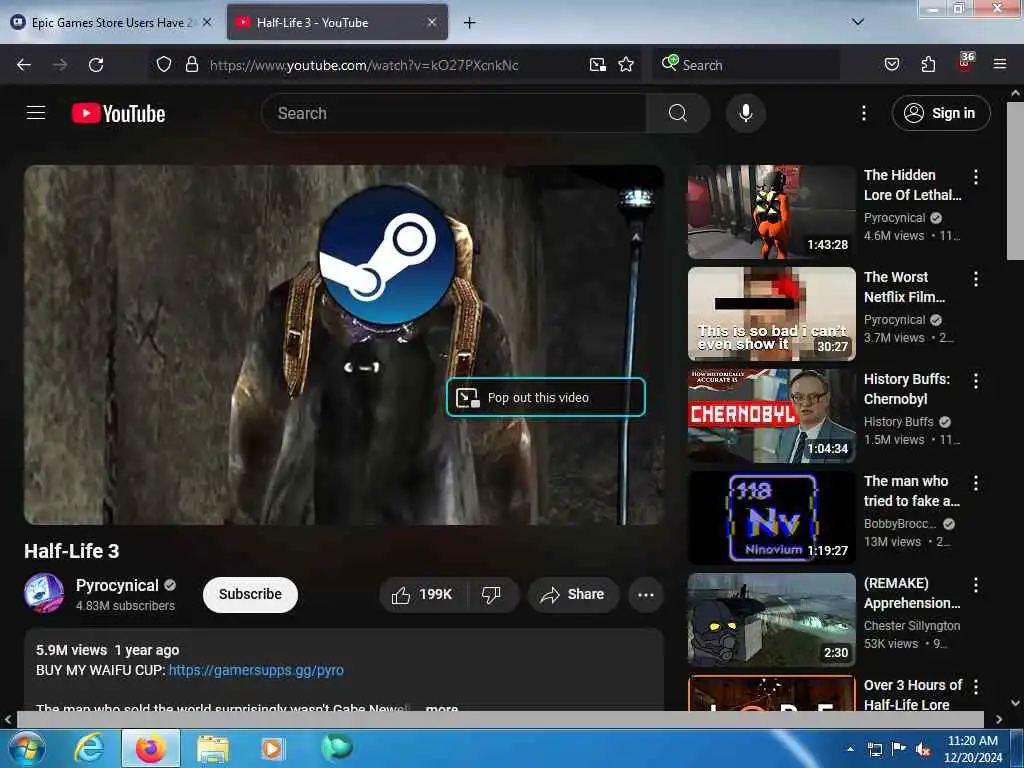Screen dimensions: 1024x768
Task: Switch to Epic Games Store Users tab
Action: pos(111,22)
